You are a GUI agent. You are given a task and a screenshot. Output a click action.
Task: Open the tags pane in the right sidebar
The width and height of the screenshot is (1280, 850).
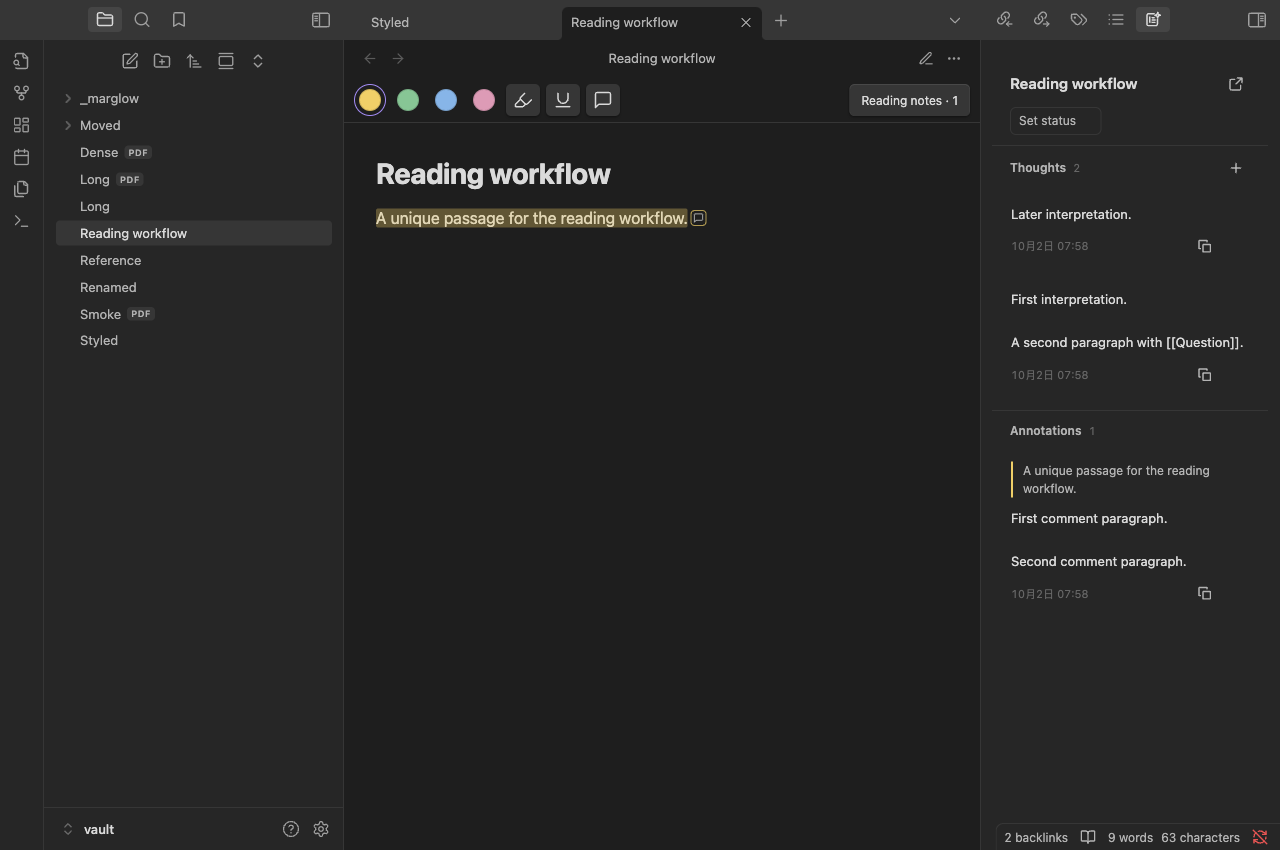[1078, 20]
